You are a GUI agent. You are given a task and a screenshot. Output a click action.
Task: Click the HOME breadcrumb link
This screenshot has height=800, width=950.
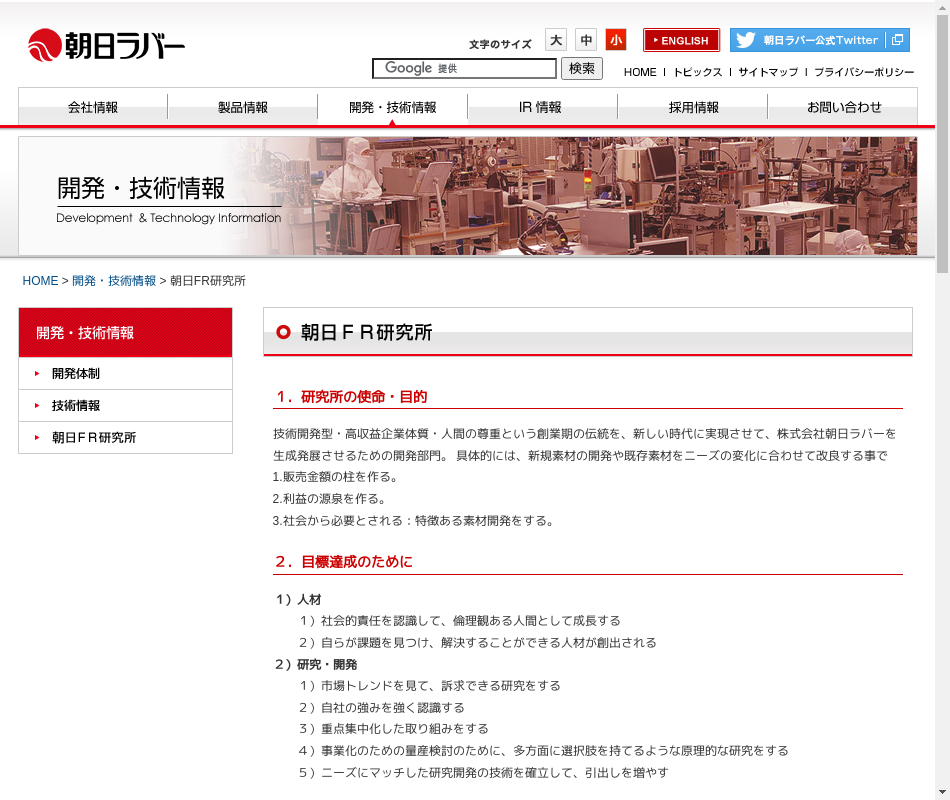click(x=40, y=281)
